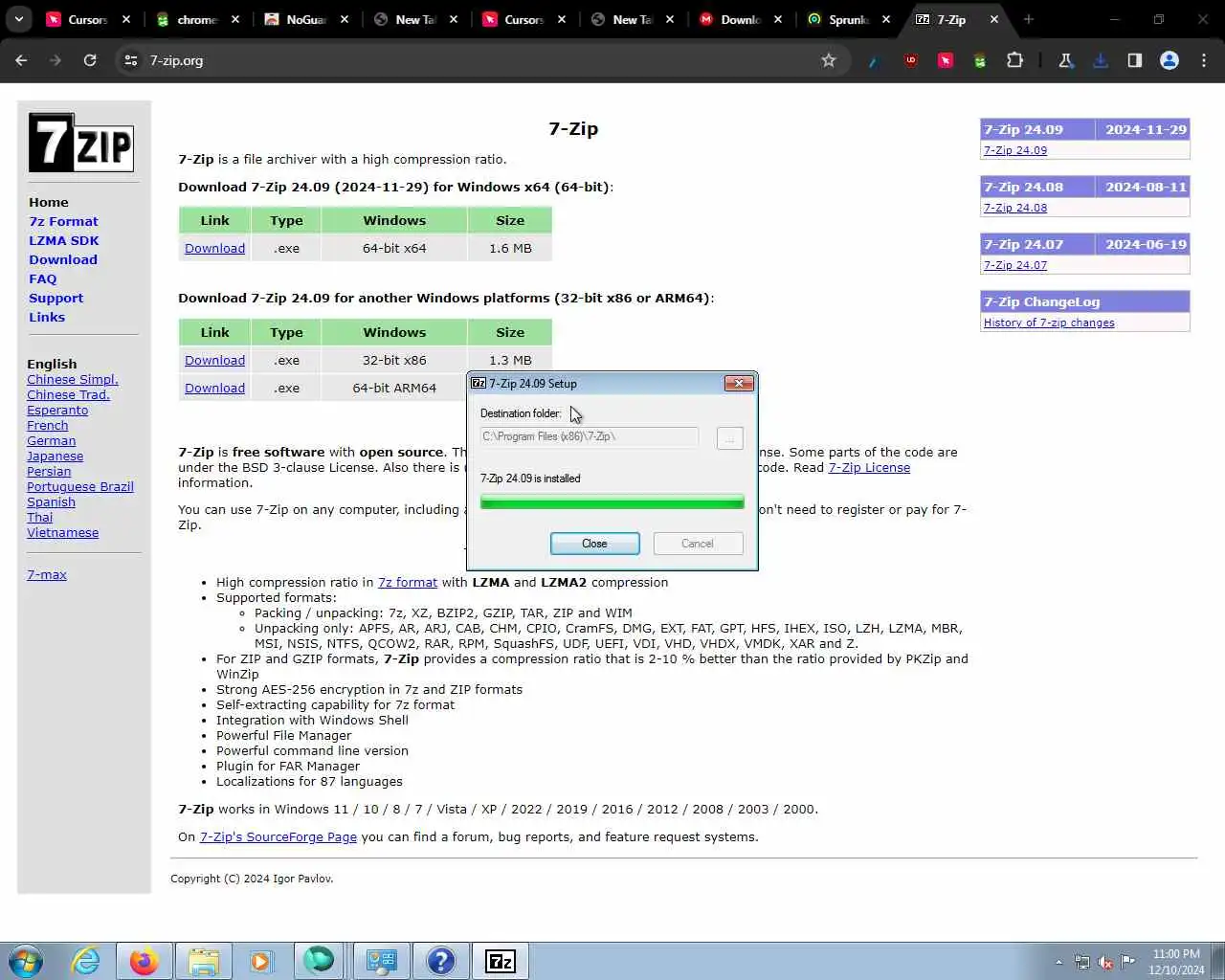Open 7-Zip 24.08 news link
The image size is (1225, 980).
[1015, 208]
